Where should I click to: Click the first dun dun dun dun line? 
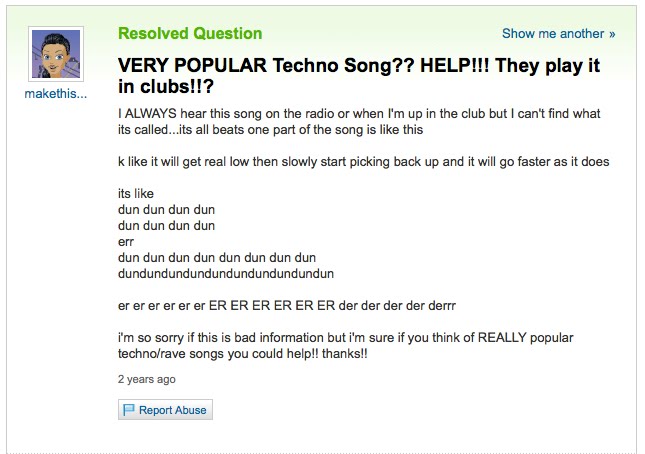pyautogui.click(x=166, y=210)
